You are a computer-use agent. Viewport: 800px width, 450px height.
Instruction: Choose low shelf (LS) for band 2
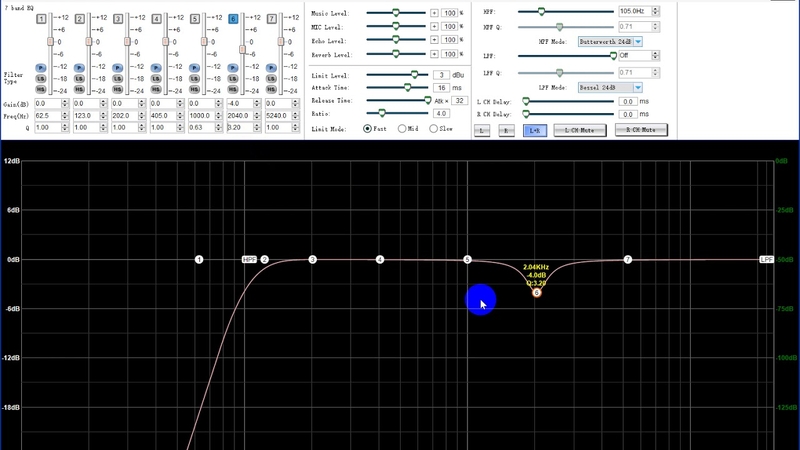coord(79,79)
